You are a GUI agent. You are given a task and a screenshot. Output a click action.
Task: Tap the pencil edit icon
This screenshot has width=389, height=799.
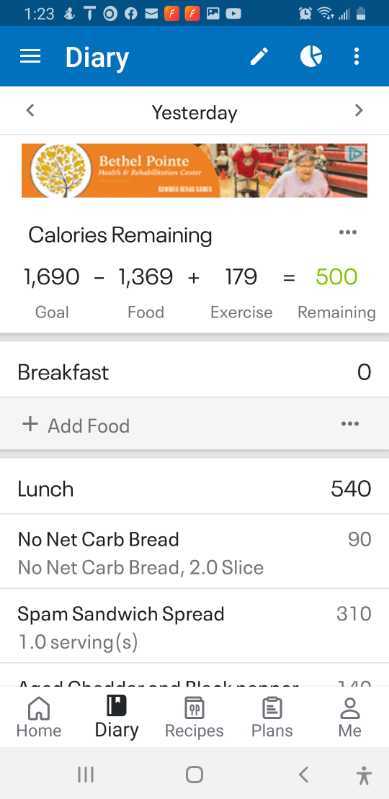[x=259, y=56]
